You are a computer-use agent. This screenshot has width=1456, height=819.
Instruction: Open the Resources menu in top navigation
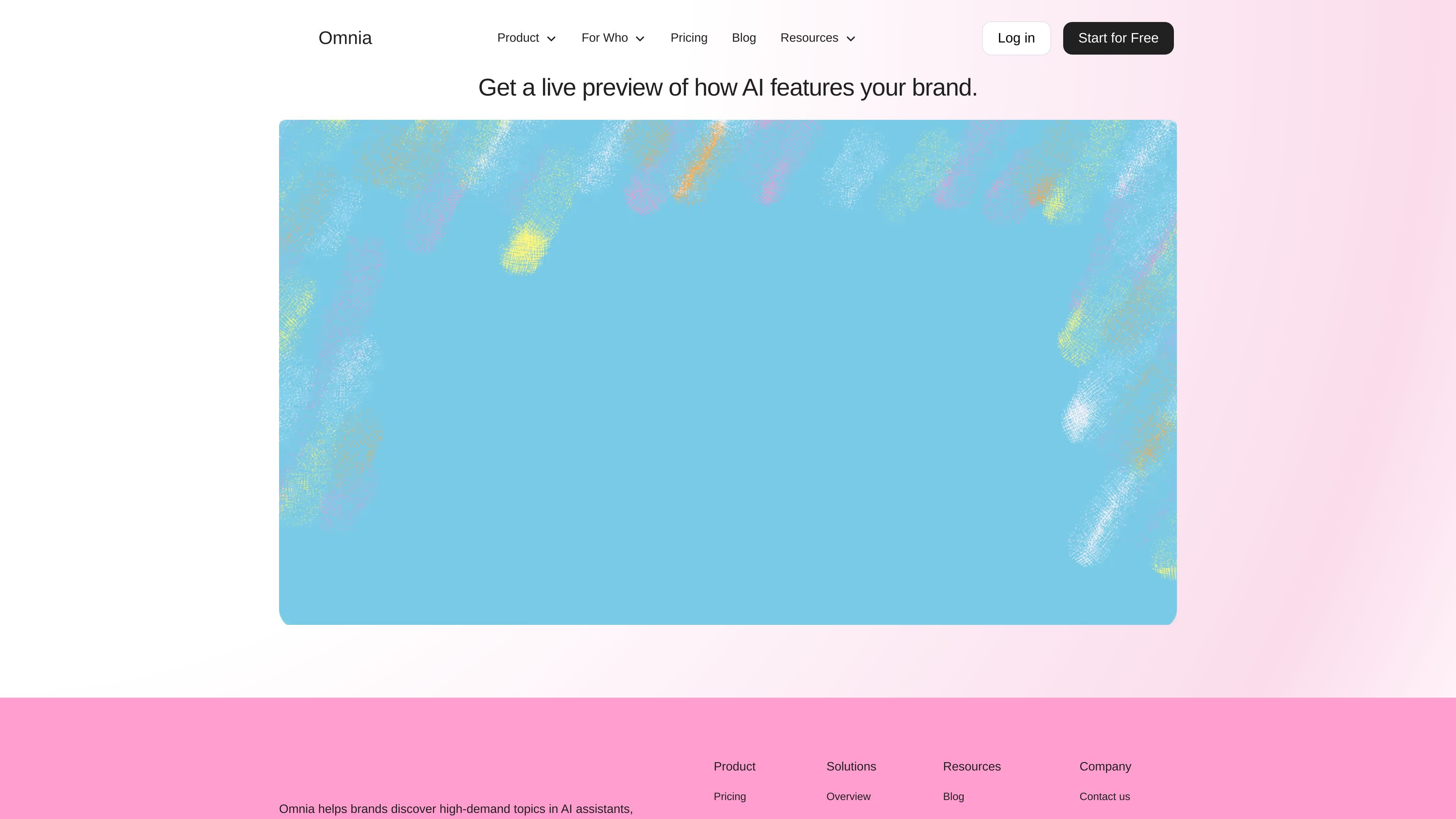click(818, 38)
